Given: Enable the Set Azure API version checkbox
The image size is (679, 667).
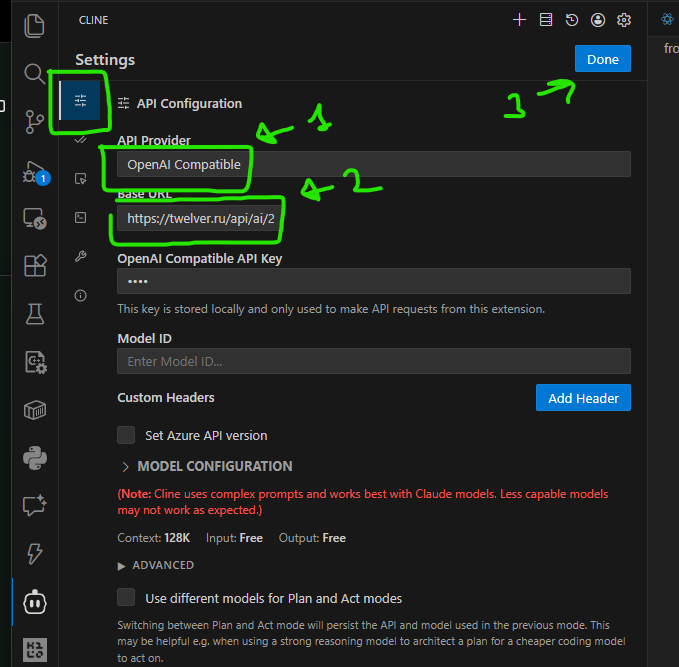Looking at the screenshot, I should tap(126, 435).
